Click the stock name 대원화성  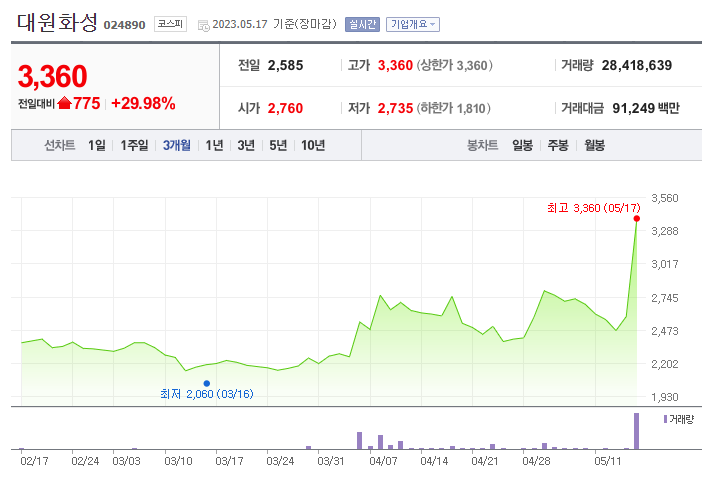pos(57,22)
